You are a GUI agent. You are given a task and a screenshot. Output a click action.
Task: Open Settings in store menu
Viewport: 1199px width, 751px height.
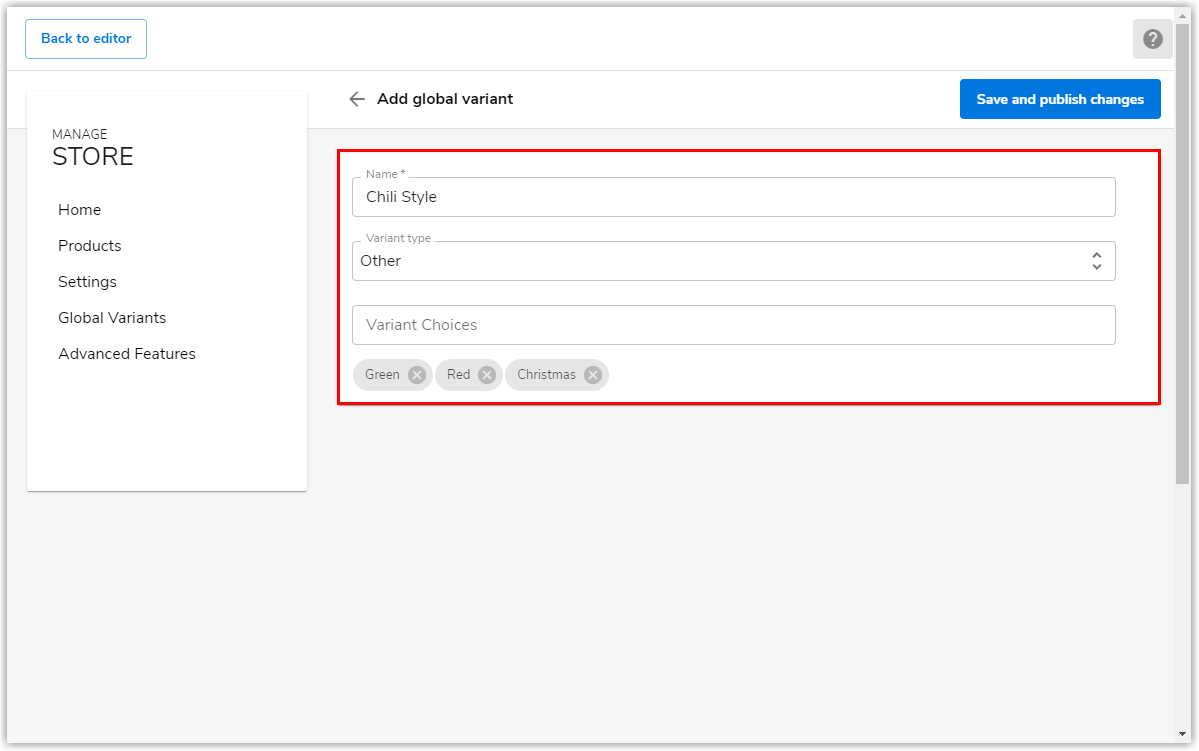click(87, 281)
